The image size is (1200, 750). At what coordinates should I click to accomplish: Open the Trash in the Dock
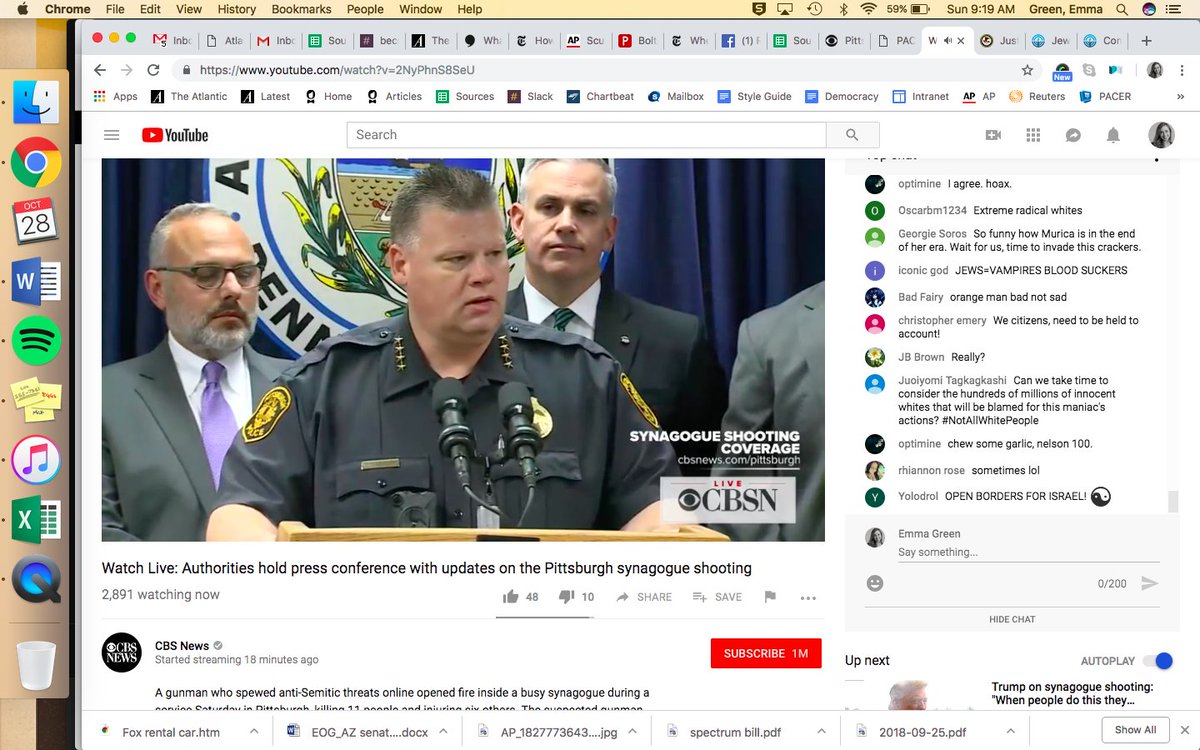pyautogui.click(x=36, y=663)
